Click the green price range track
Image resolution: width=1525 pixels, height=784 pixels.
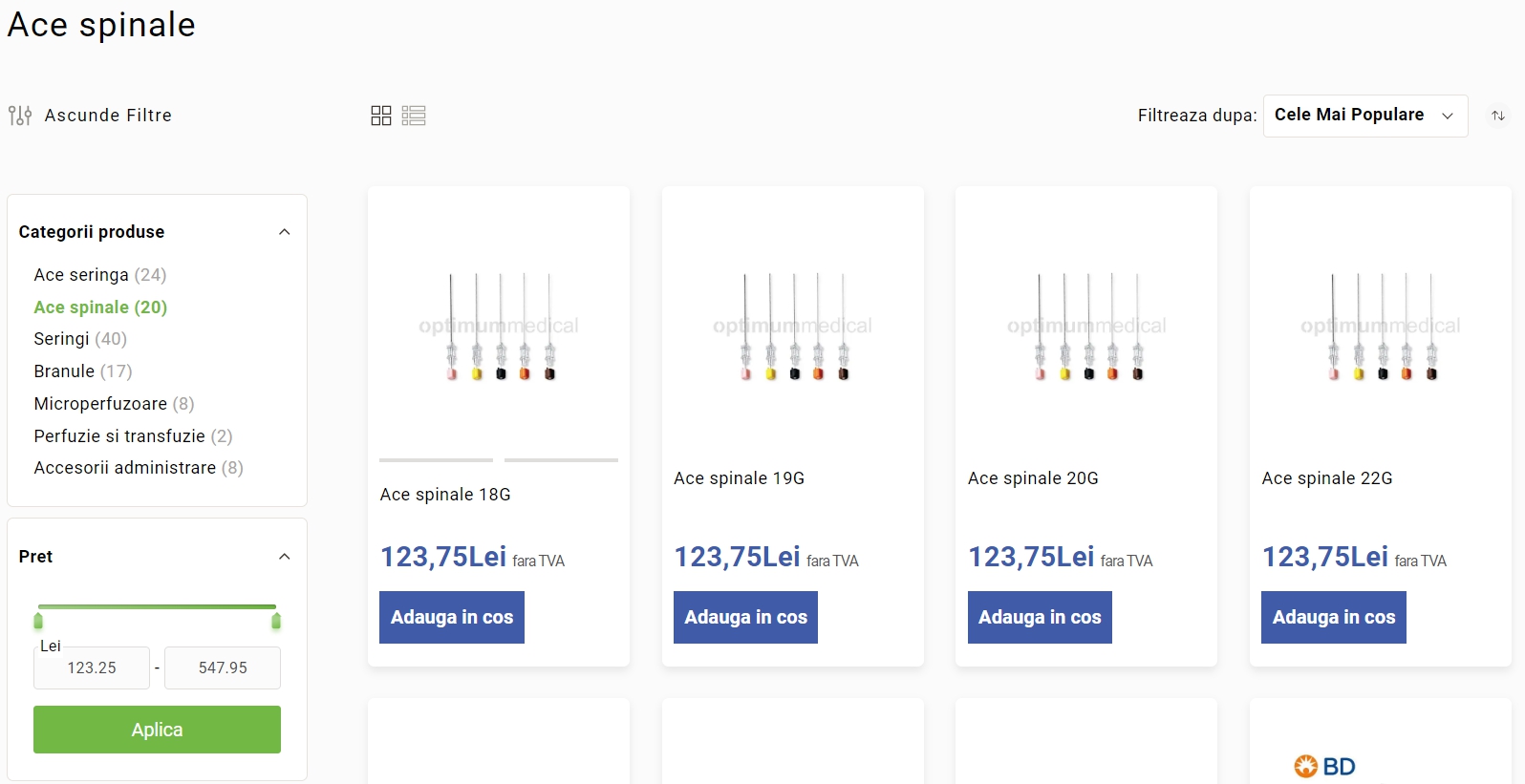point(157,606)
